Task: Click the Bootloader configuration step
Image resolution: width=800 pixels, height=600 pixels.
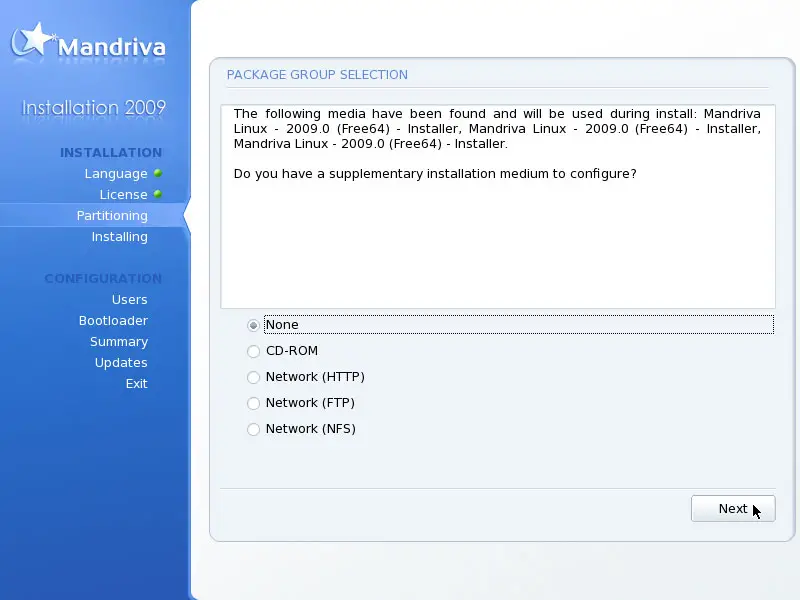Action: (113, 320)
